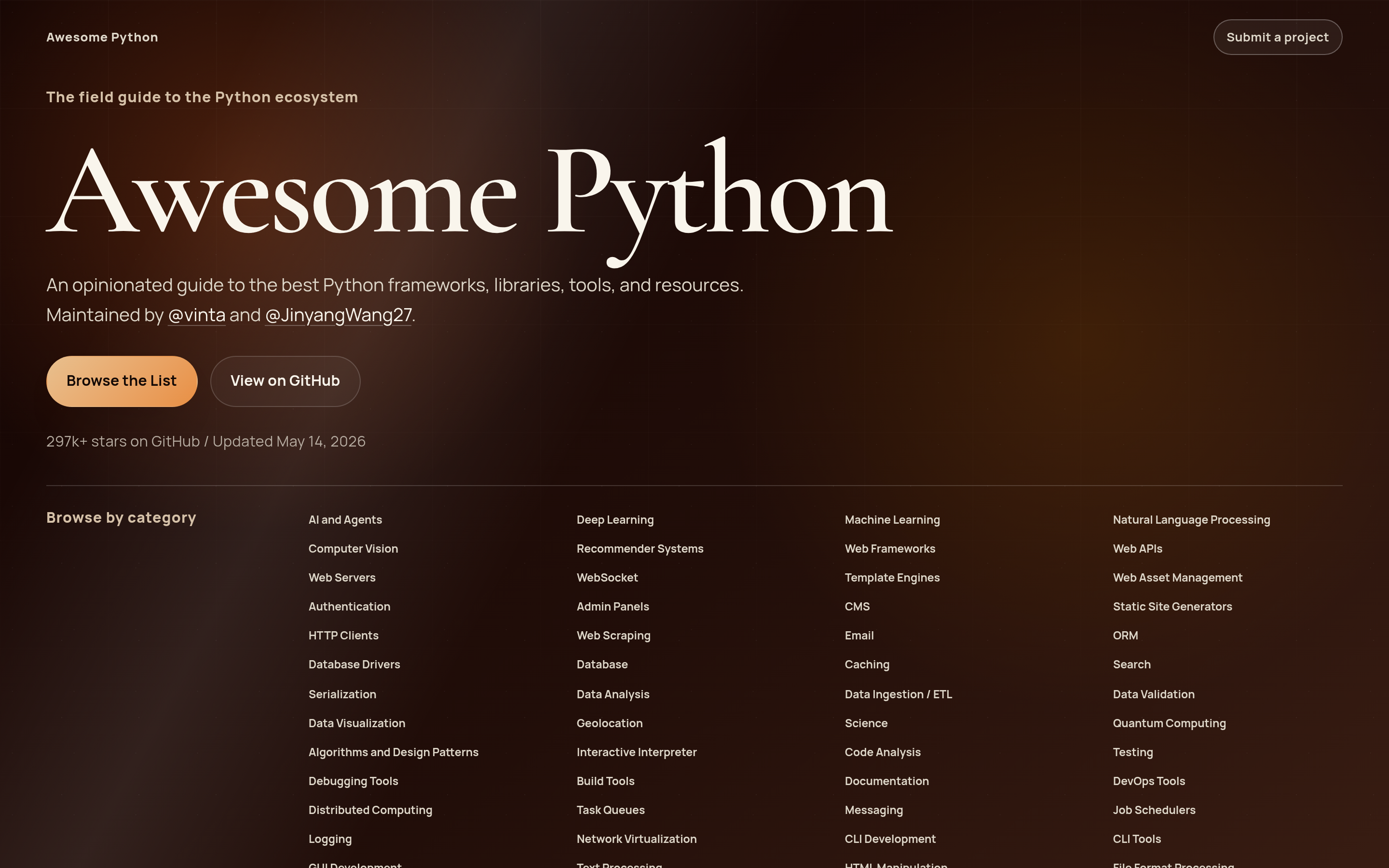Open Algorithms and Design Patterns link

(393, 753)
